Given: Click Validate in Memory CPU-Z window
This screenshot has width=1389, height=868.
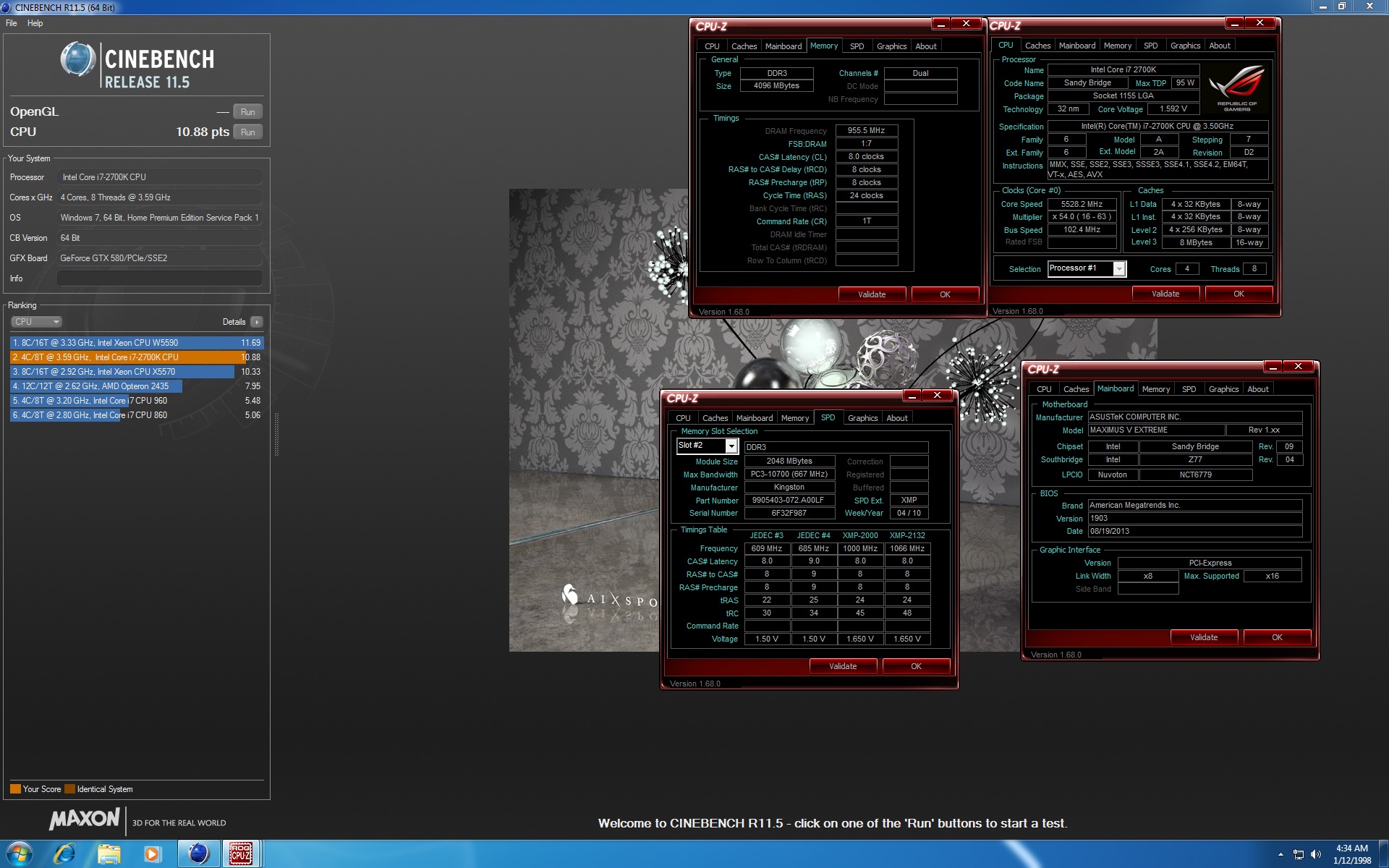Looking at the screenshot, I should [x=872, y=294].
